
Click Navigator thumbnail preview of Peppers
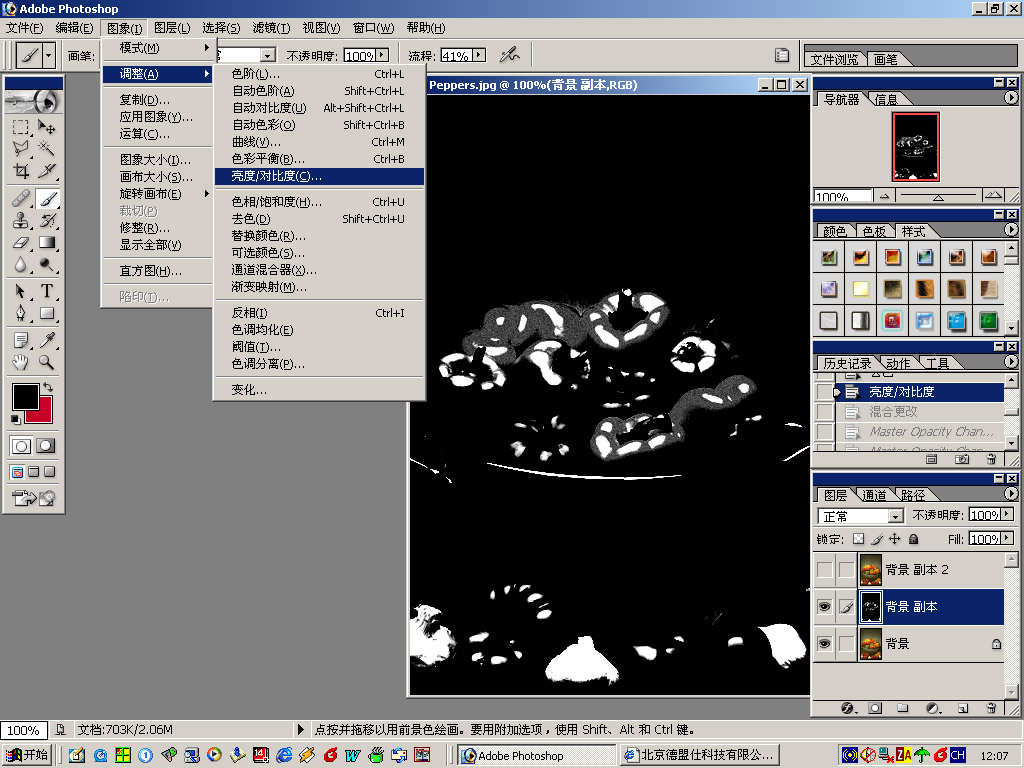point(916,146)
